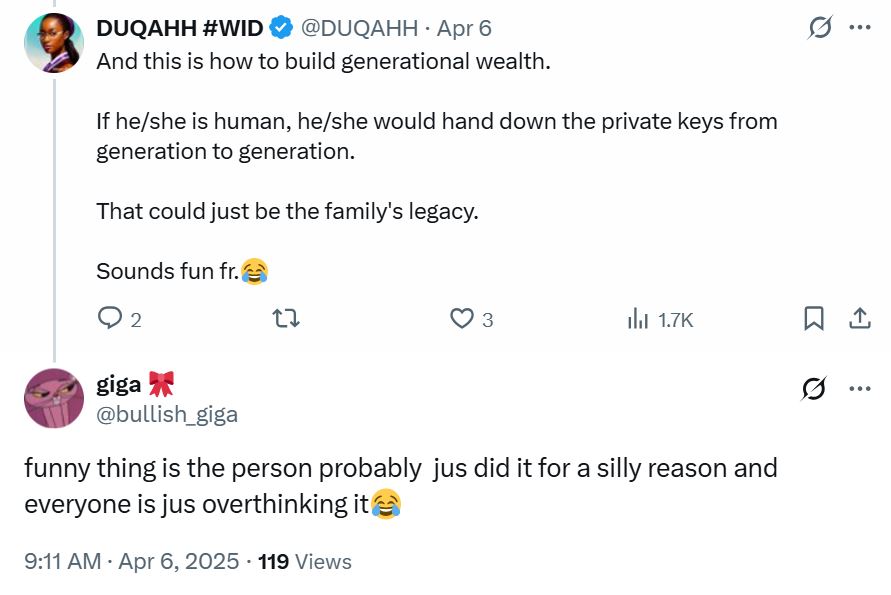Click the giga display name
The width and height of the screenshot is (891, 595).
tap(119, 383)
